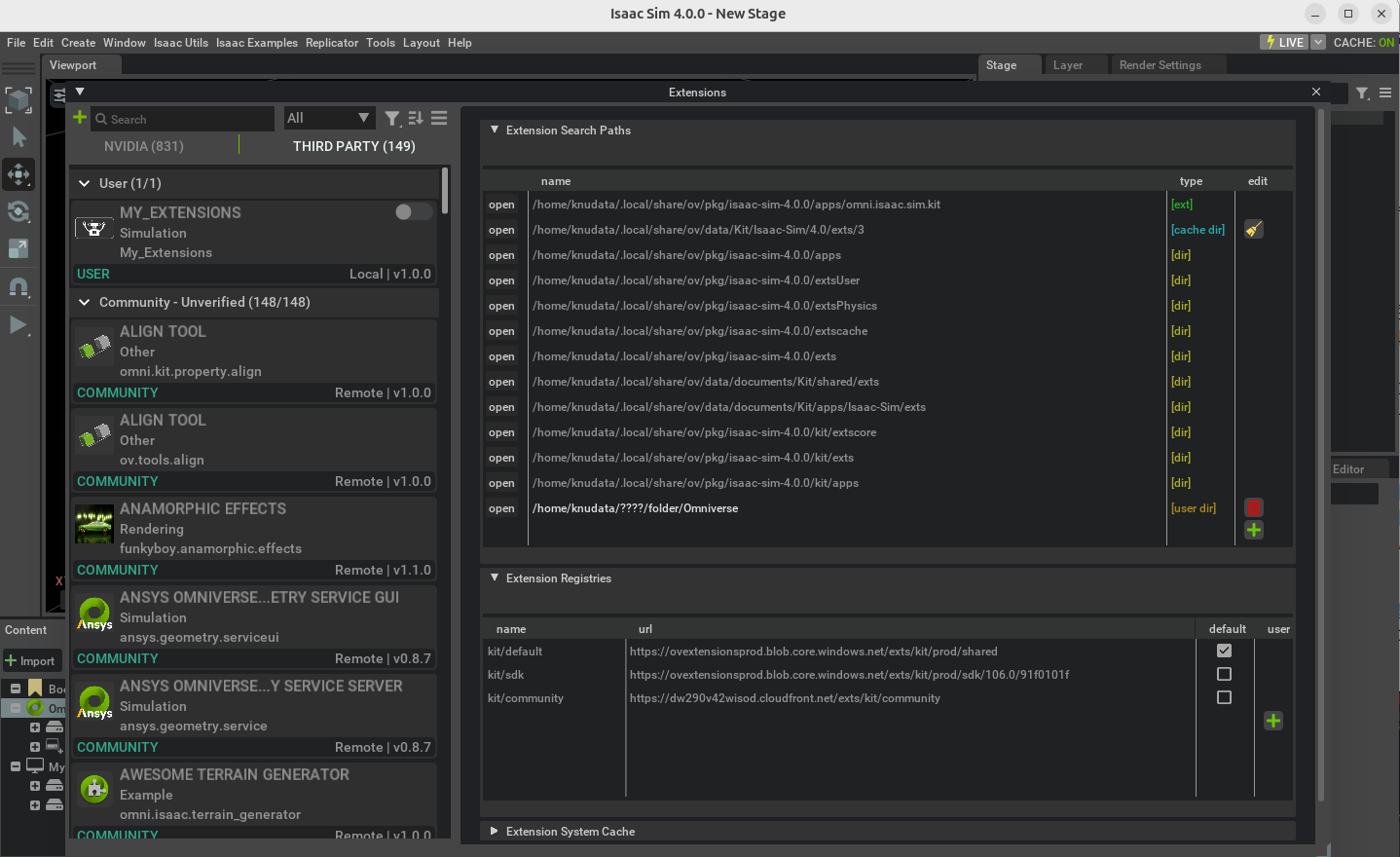The width and height of the screenshot is (1400, 857).
Task: Expand the Extension System Cache section
Action: pyautogui.click(x=495, y=831)
